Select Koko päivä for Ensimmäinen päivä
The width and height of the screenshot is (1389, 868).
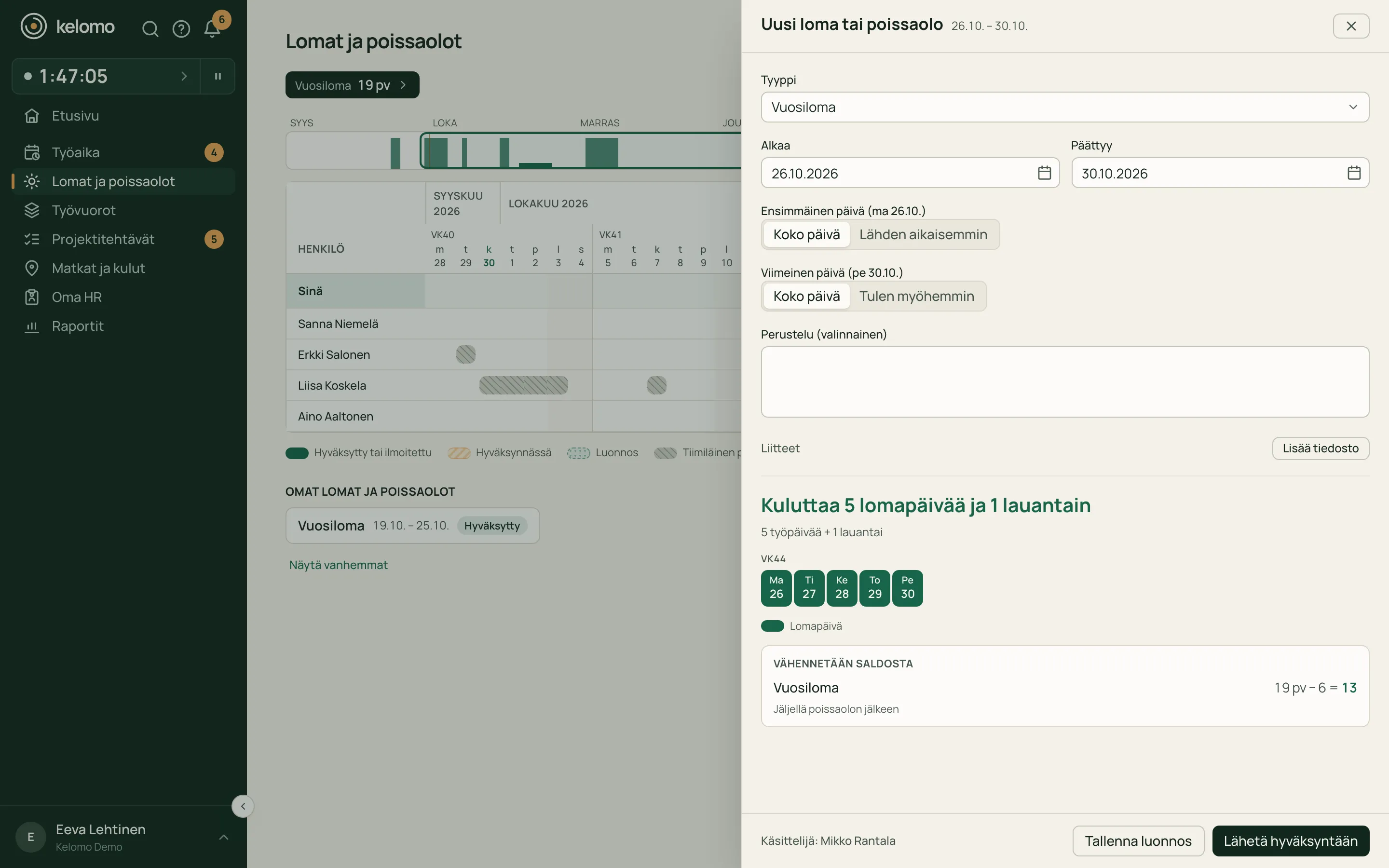[x=806, y=235]
